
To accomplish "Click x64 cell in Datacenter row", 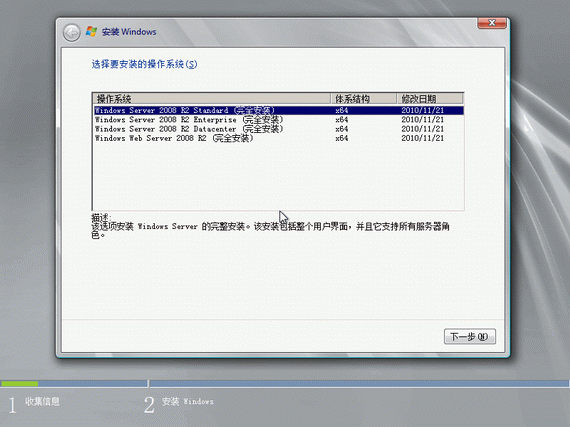I will coord(342,129).
